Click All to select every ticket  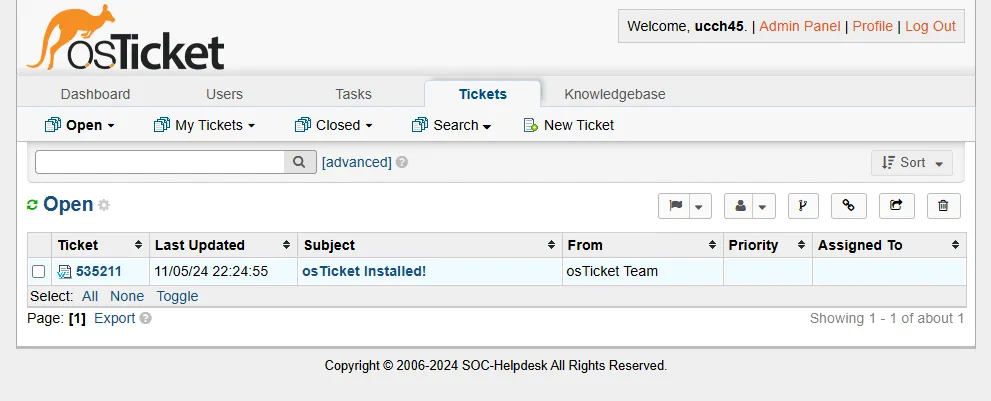[x=90, y=296]
